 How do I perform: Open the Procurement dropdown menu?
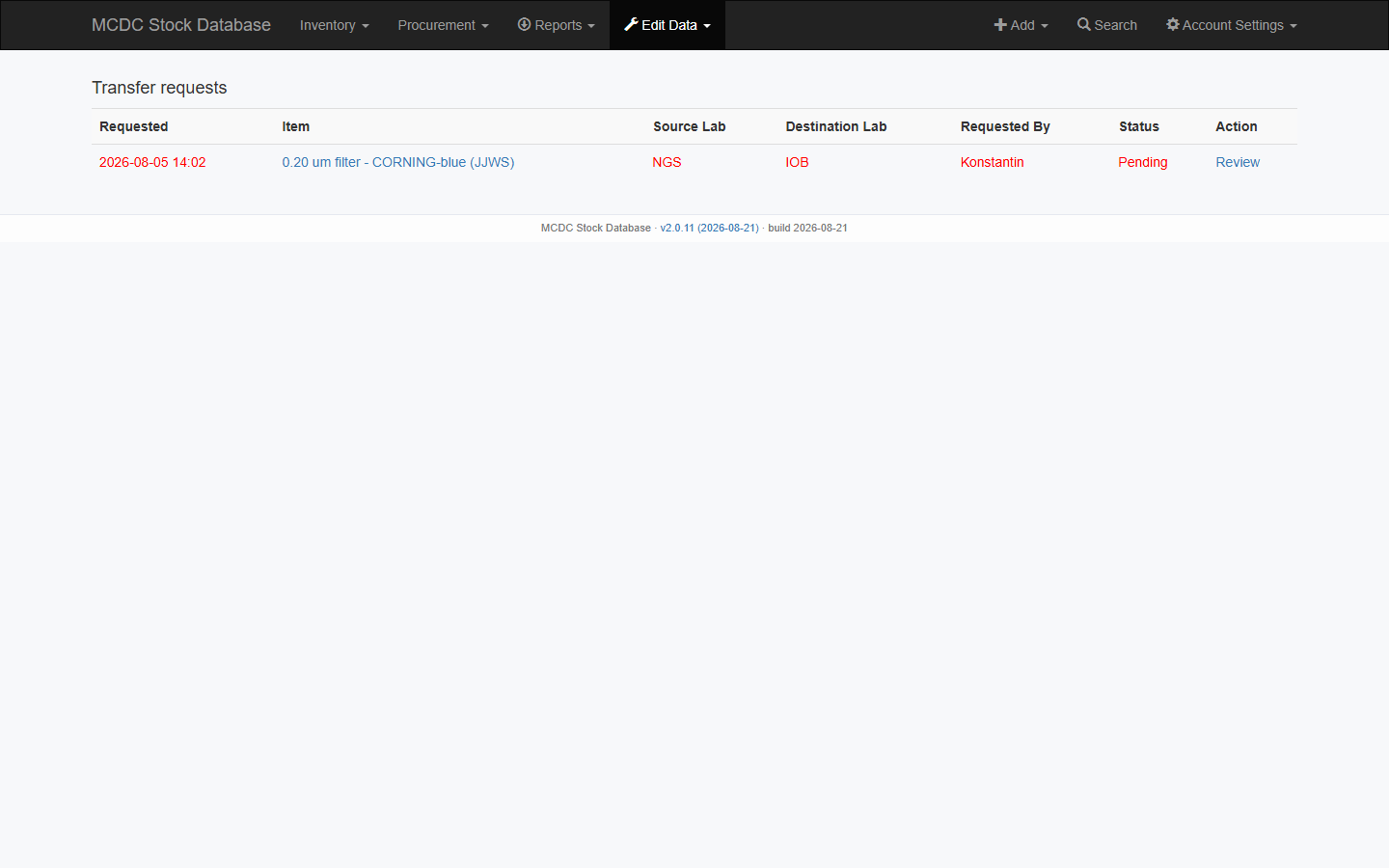(x=444, y=25)
